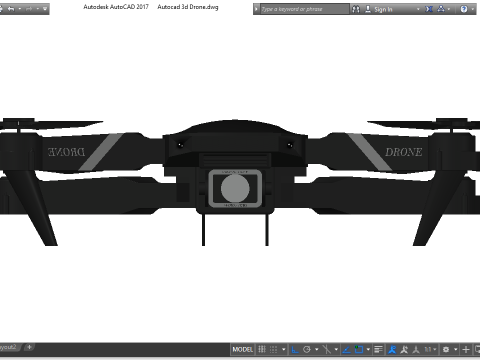Open the Redo history dropdown arrow
This screenshot has height=360, width=480.
[38, 9]
